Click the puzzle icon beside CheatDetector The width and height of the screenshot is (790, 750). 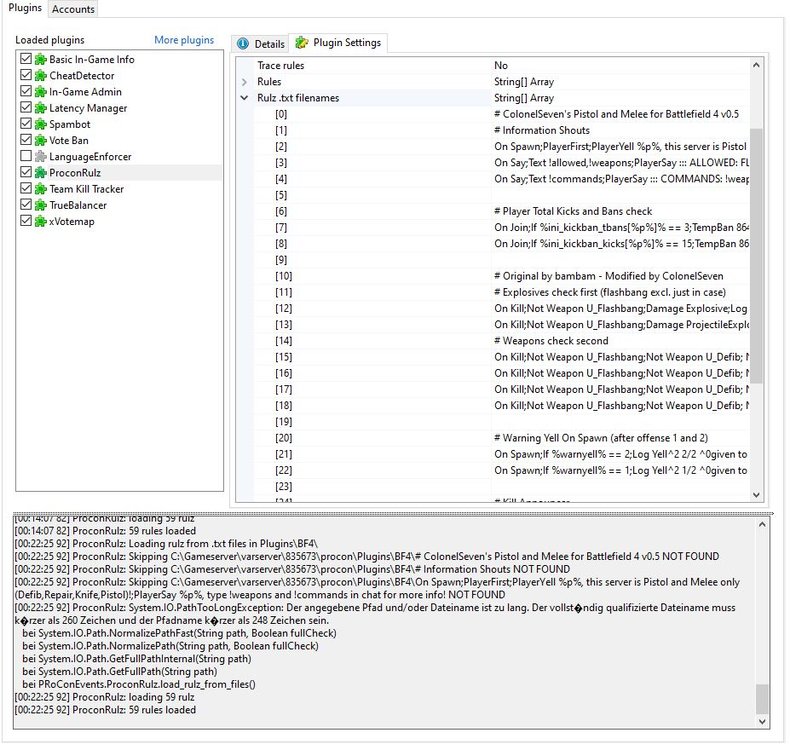pos(41,76)
